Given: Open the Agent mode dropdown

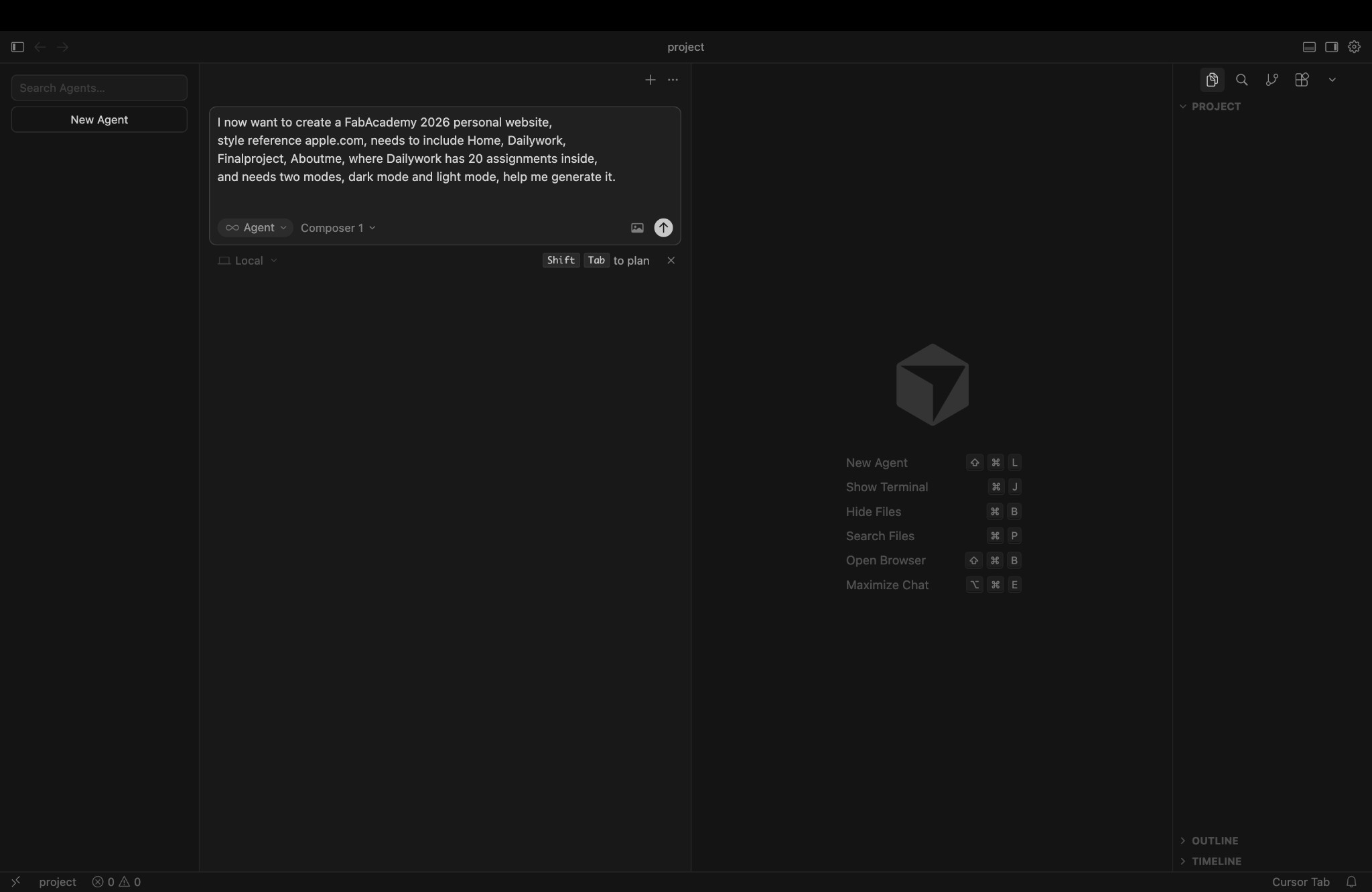Looking at the screenshot, I should (255, 228).
